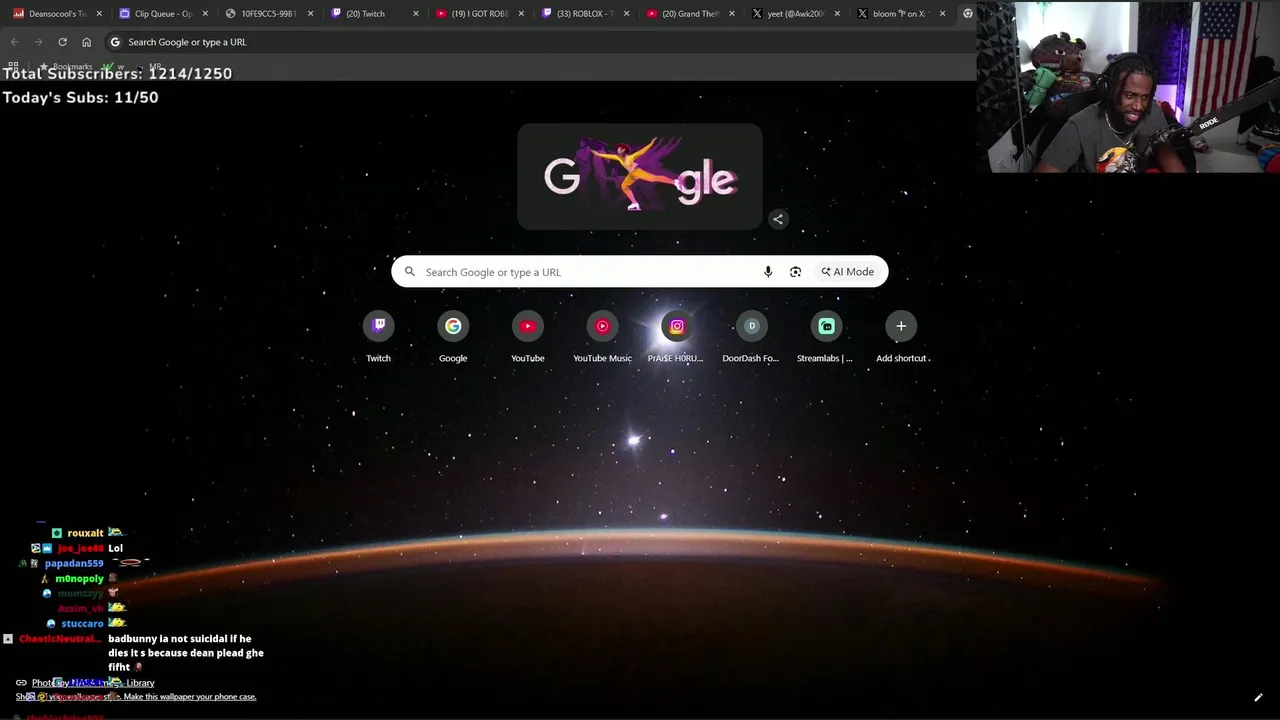Go back with the browser back arrow
This screenshot has height=720, width=1280.
pos(14,42)
